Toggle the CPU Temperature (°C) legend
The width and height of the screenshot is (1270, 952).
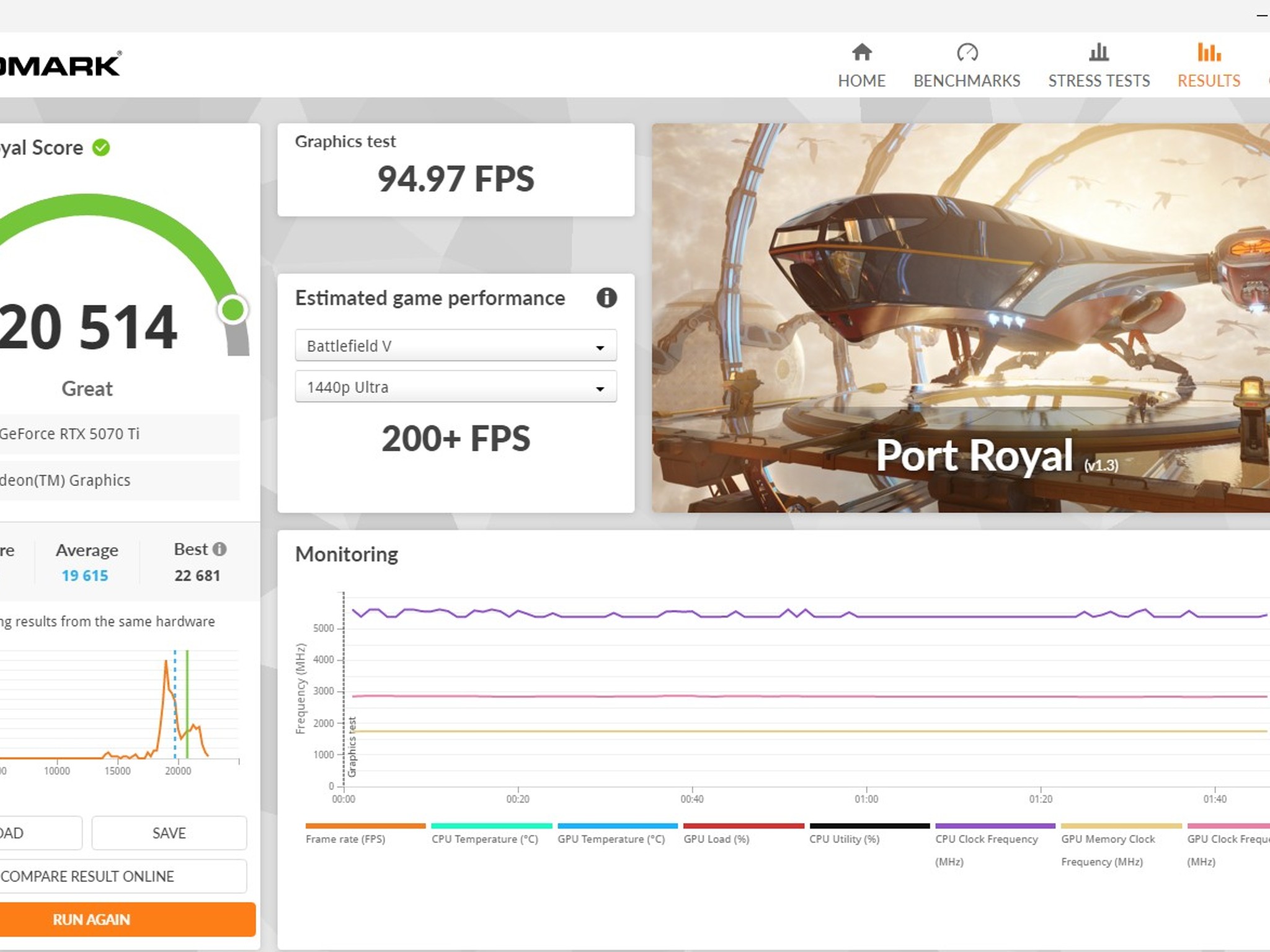coord(491,834)
